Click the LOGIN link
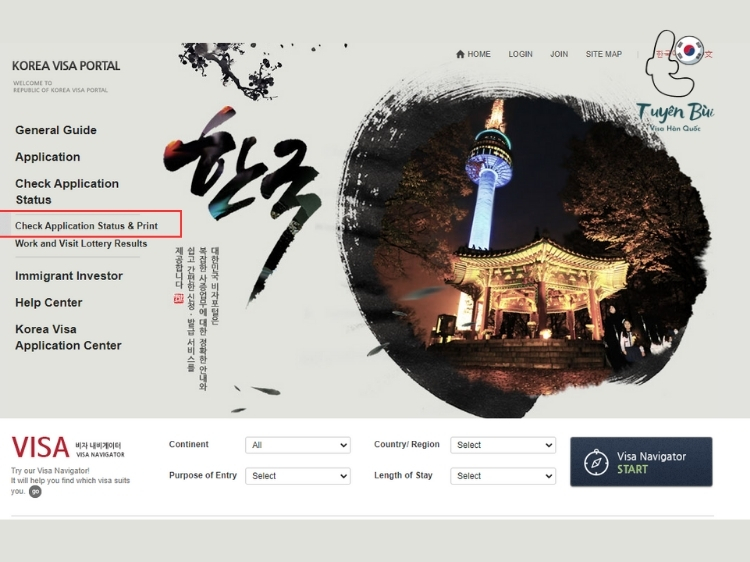The height and width of the screenshot is (562, 750). [x=520, y=54]
